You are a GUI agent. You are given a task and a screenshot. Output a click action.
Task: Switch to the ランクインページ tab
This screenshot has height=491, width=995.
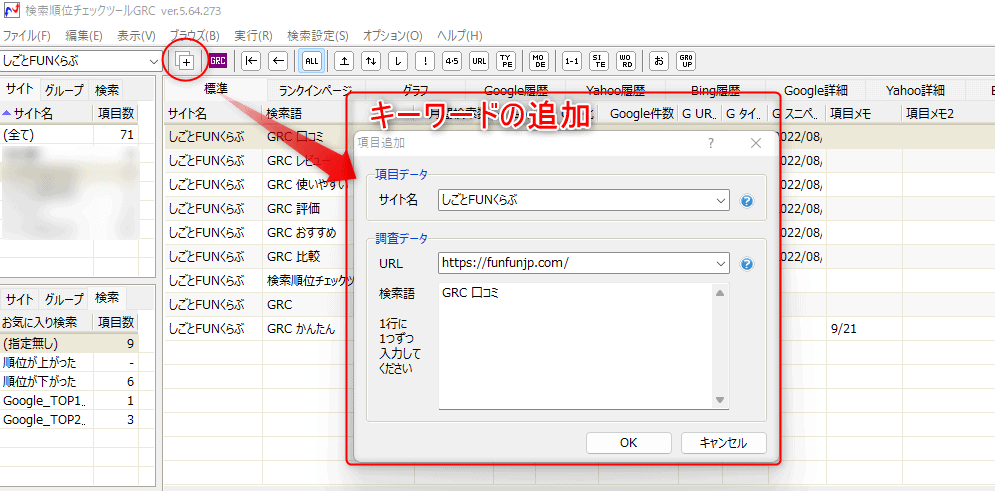click(315, 91)
